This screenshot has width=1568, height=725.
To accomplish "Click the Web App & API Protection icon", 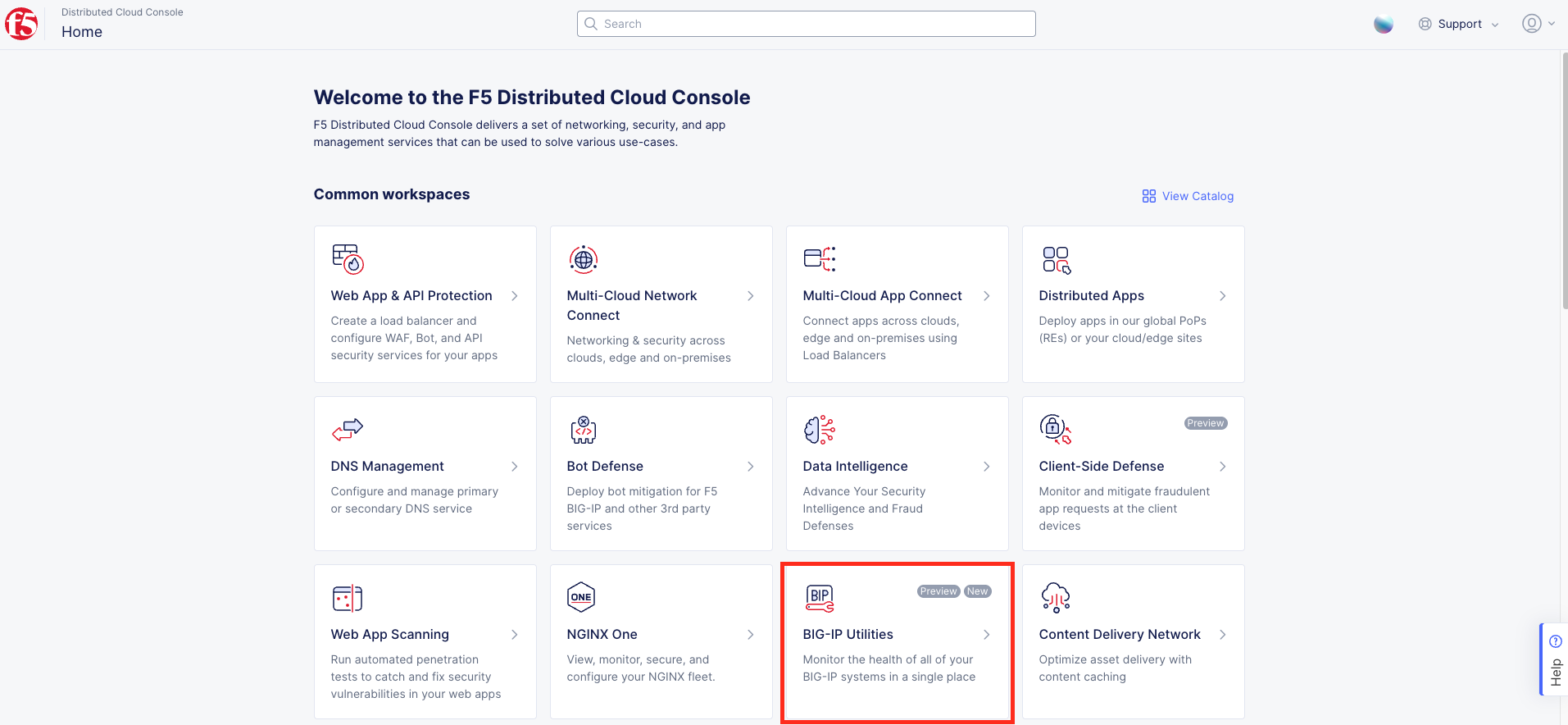I will click(348, 259).
